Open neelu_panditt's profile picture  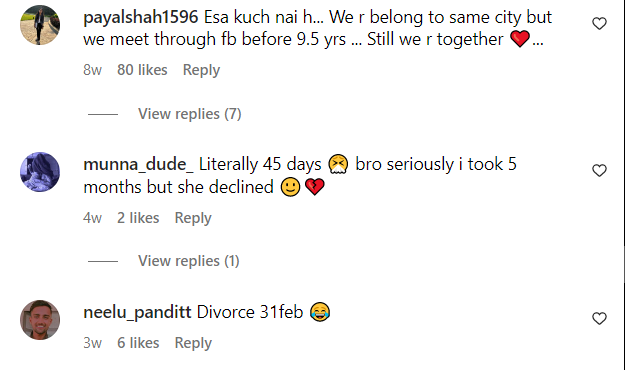coord(40,320)
